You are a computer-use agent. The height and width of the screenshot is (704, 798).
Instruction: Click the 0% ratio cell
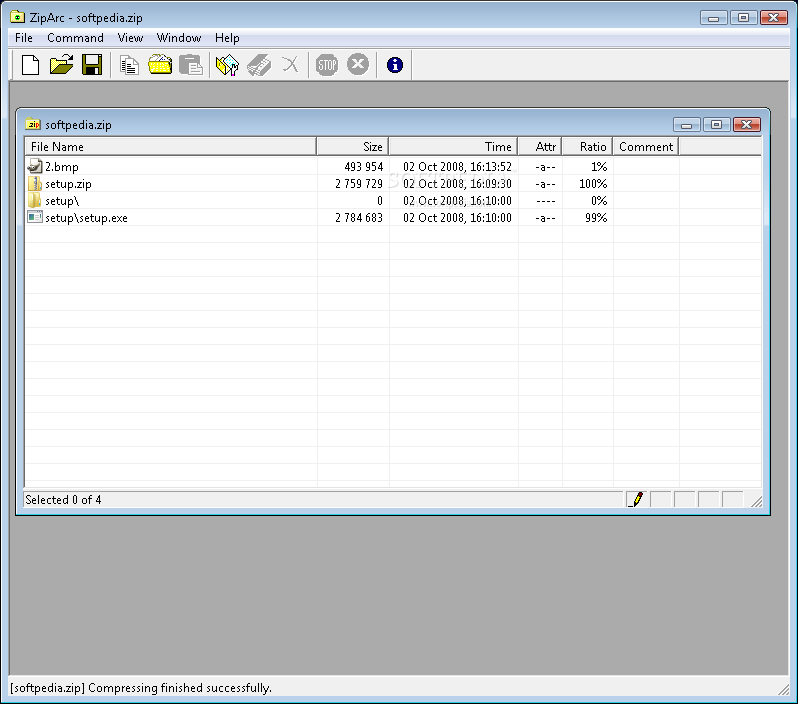click(599, 201)
